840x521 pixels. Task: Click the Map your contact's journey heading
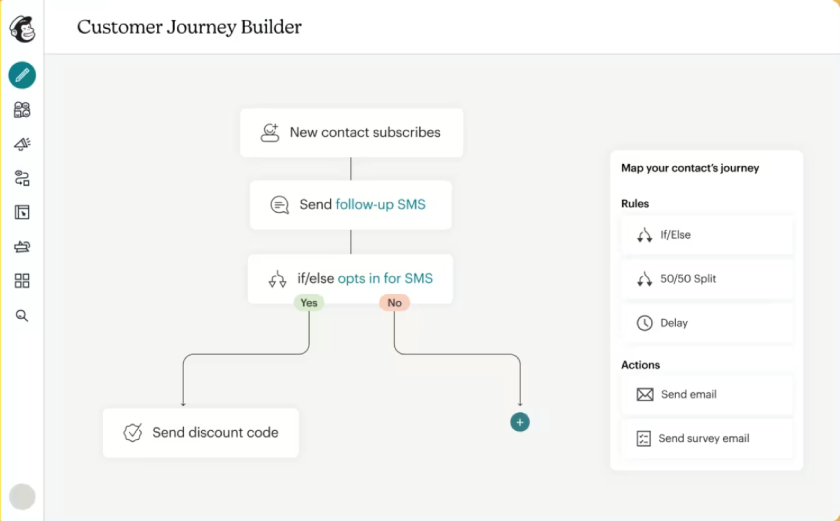[690, 168]
